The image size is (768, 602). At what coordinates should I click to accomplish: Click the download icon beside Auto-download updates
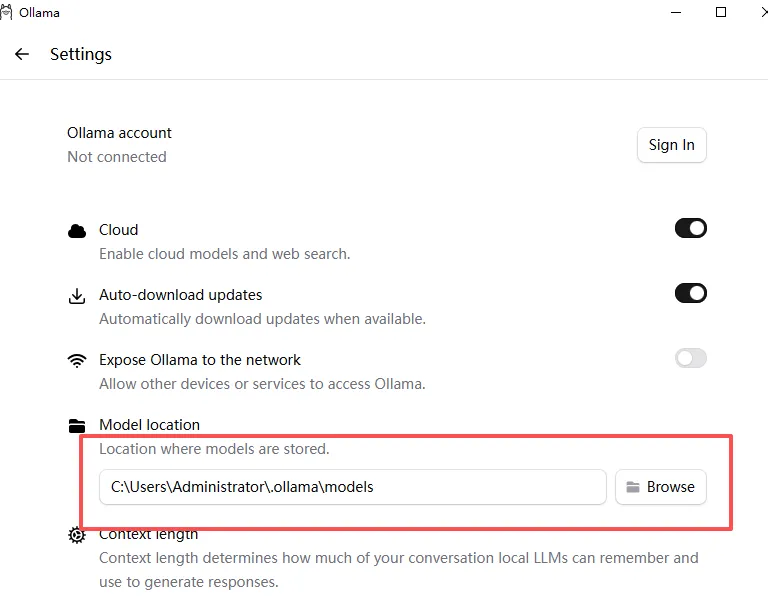click(77, 296)
